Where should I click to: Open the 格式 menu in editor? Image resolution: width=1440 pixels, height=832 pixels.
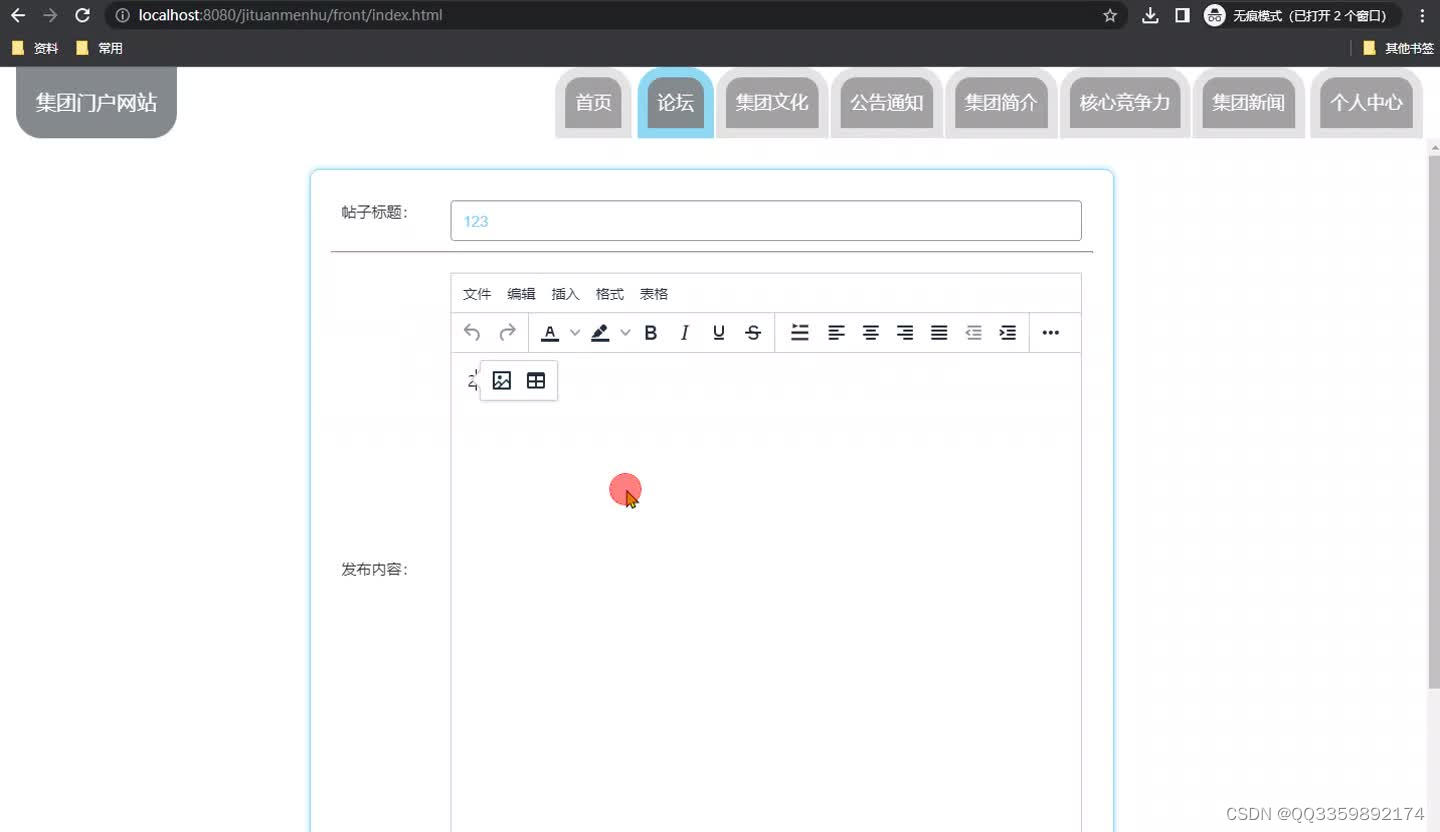click(x=609, y=294)
